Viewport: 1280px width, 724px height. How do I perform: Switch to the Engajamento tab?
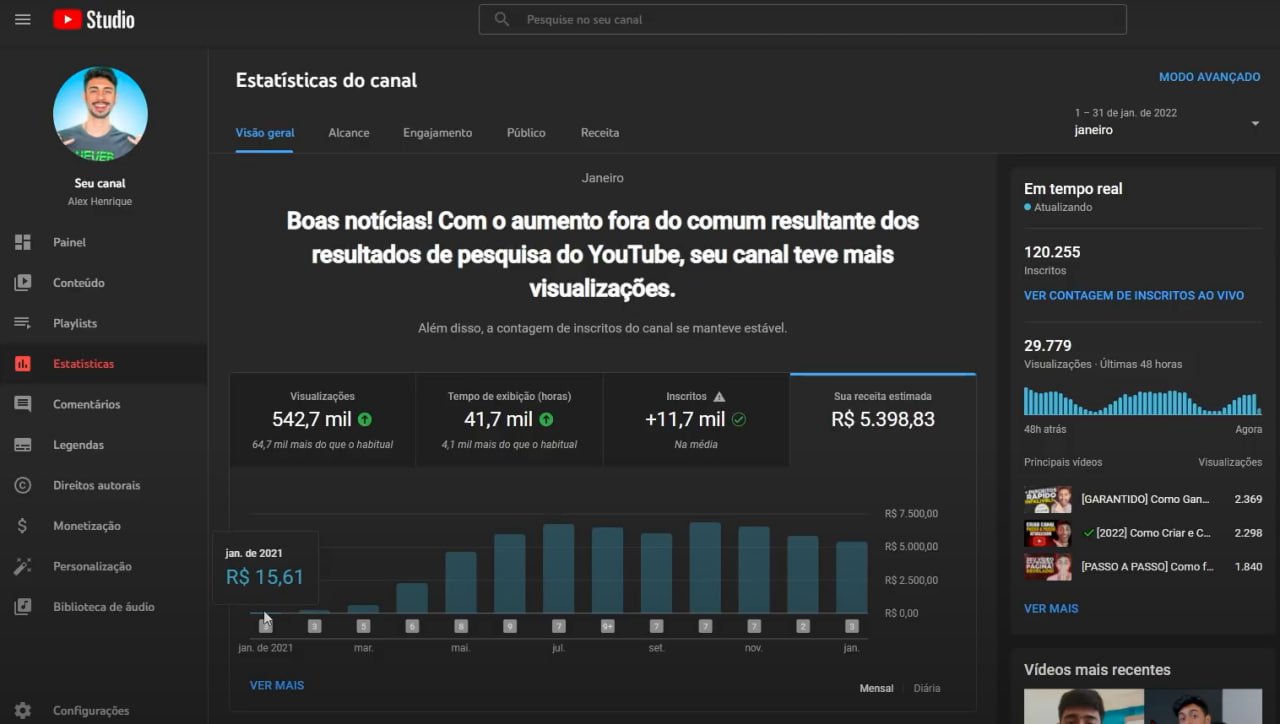(x=438, y=133)
